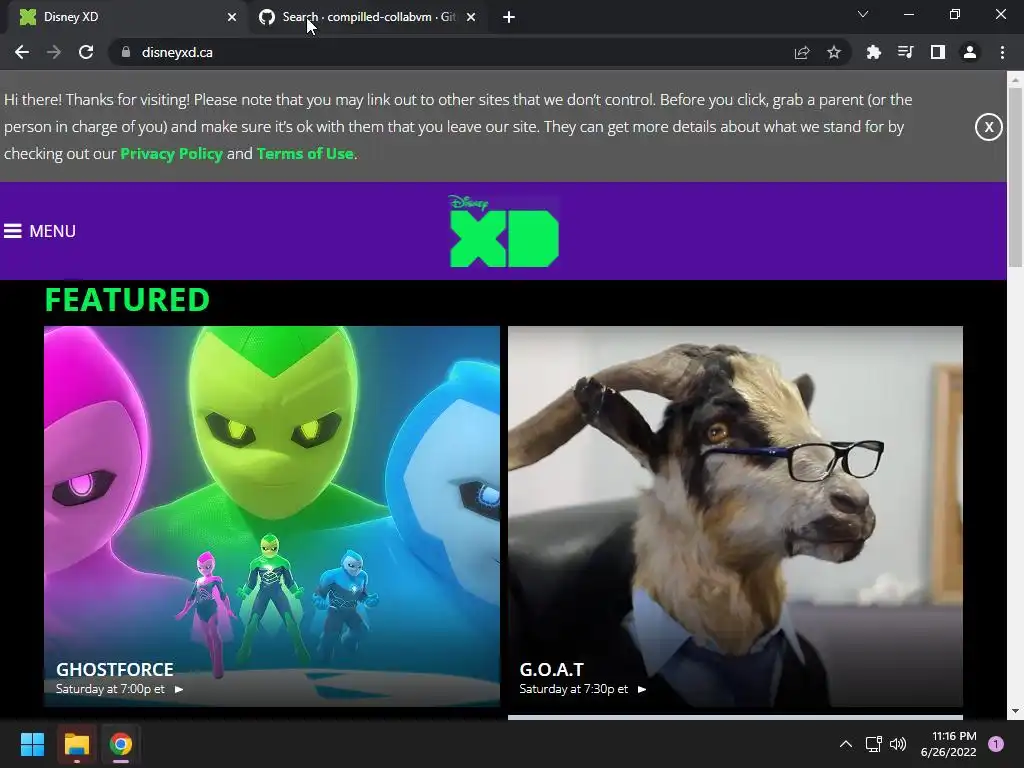
Task: Expand the tab search dropdown arrow
Action: pyautogui.click(x=863, y=14)
